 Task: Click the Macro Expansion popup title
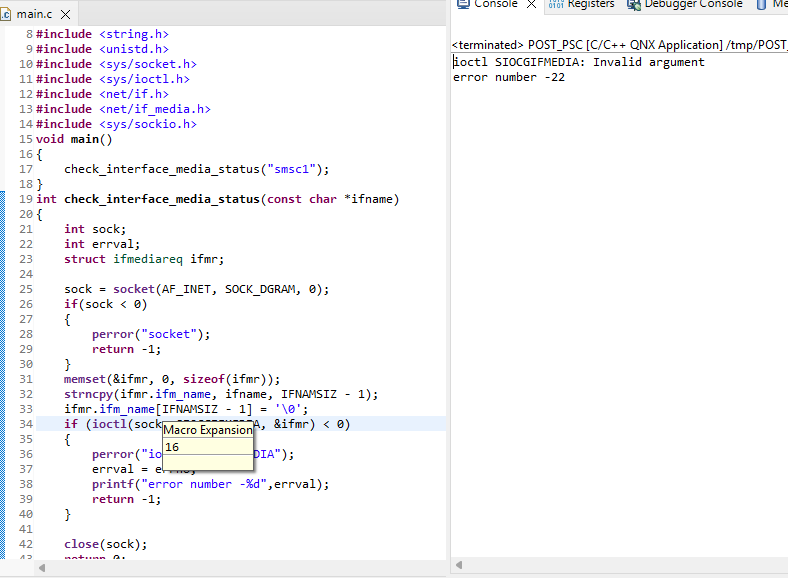tap(208, 430)
